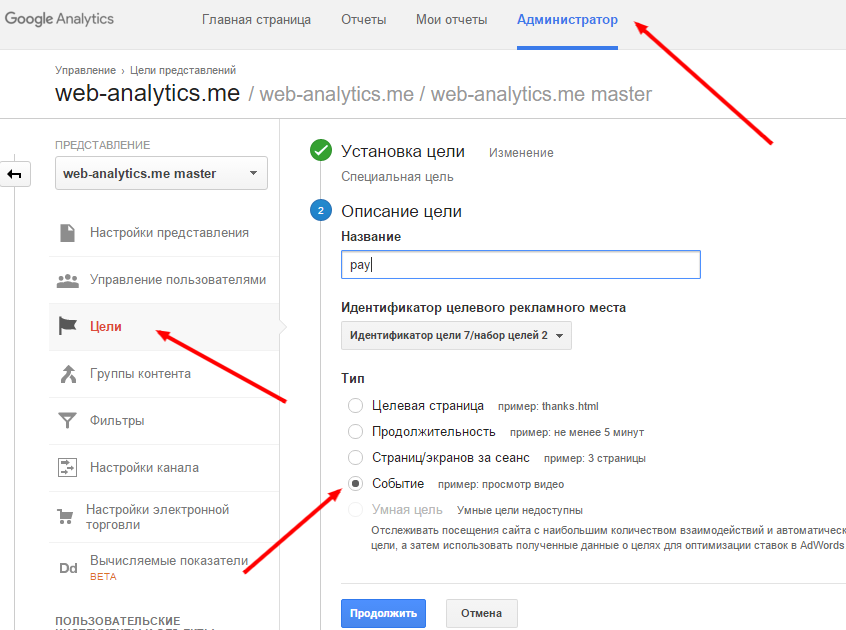Select the Событие radio button
This screenshot has width=846, height=630.
click(x=355, y=484)
